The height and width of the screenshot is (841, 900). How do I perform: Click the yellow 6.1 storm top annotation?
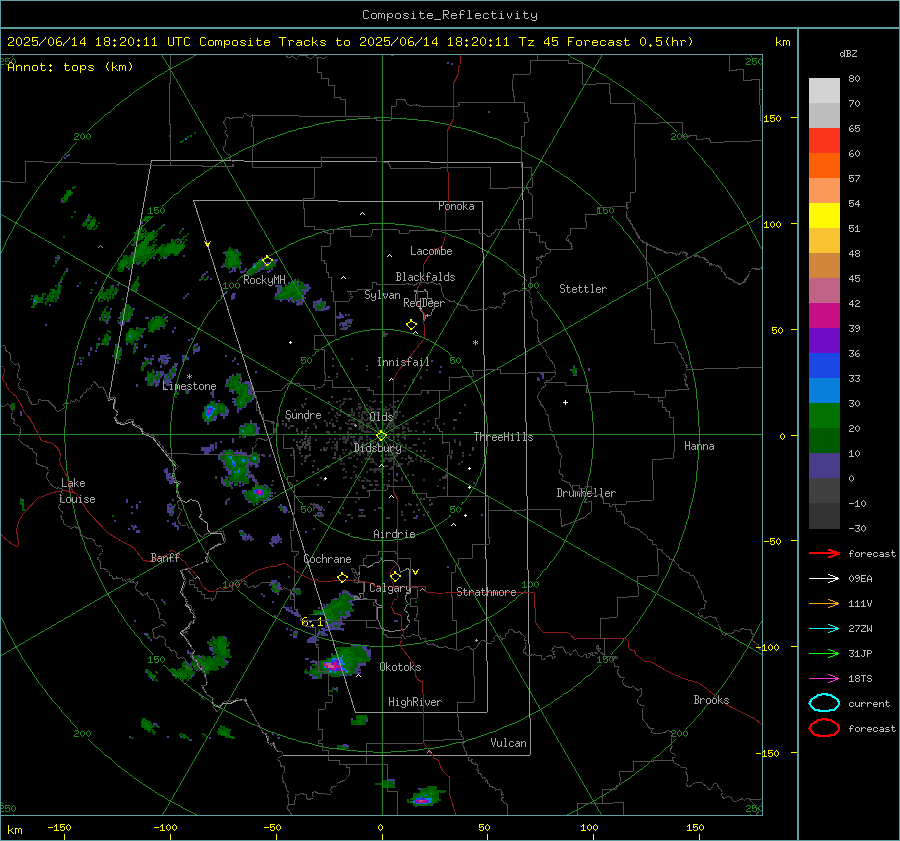[312, 622]
